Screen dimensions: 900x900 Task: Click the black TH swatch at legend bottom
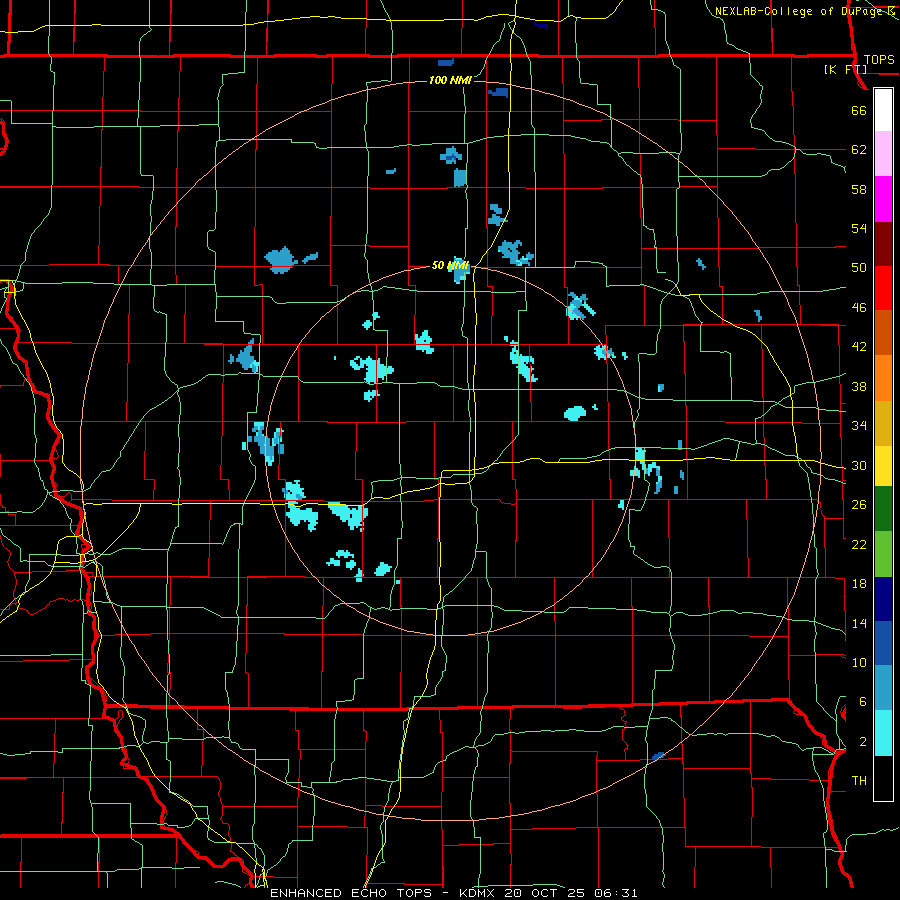tap(883, 778)
